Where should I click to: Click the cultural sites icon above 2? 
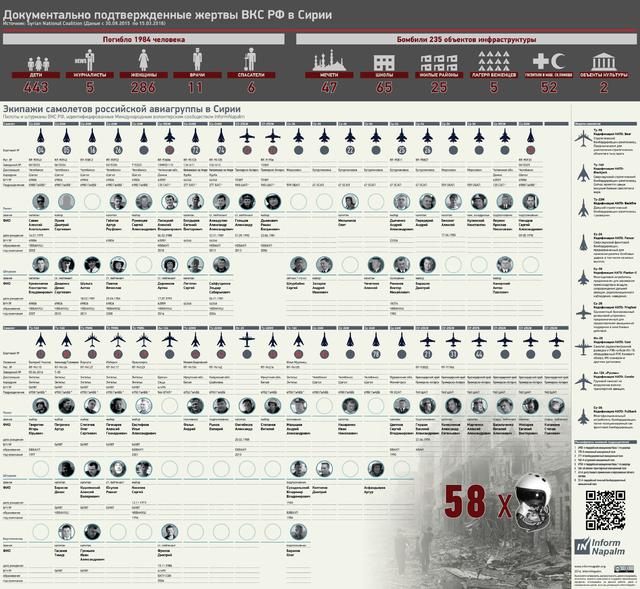tap(603, 61)
